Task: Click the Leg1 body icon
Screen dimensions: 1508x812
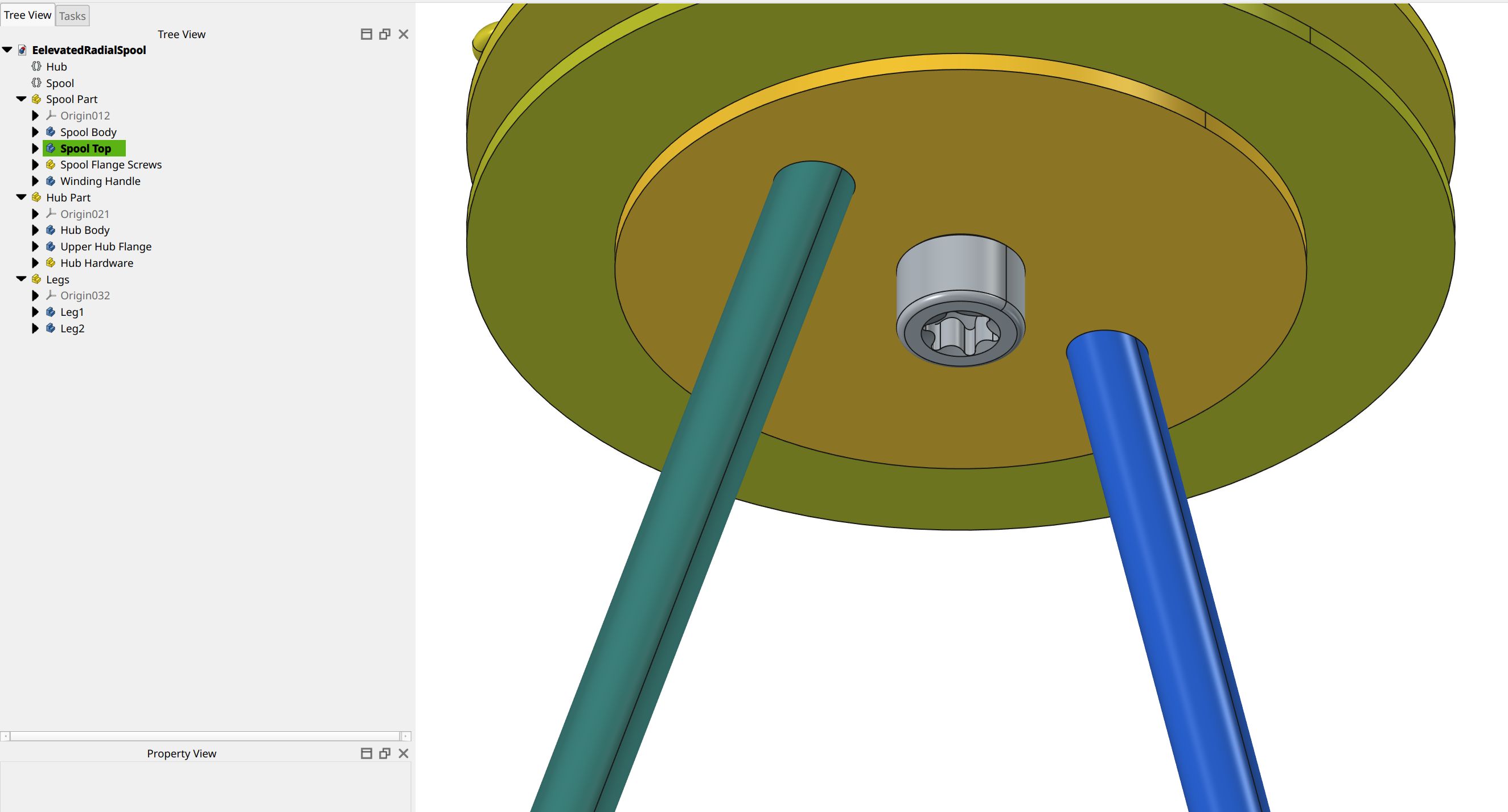Action: click(49, 312)
